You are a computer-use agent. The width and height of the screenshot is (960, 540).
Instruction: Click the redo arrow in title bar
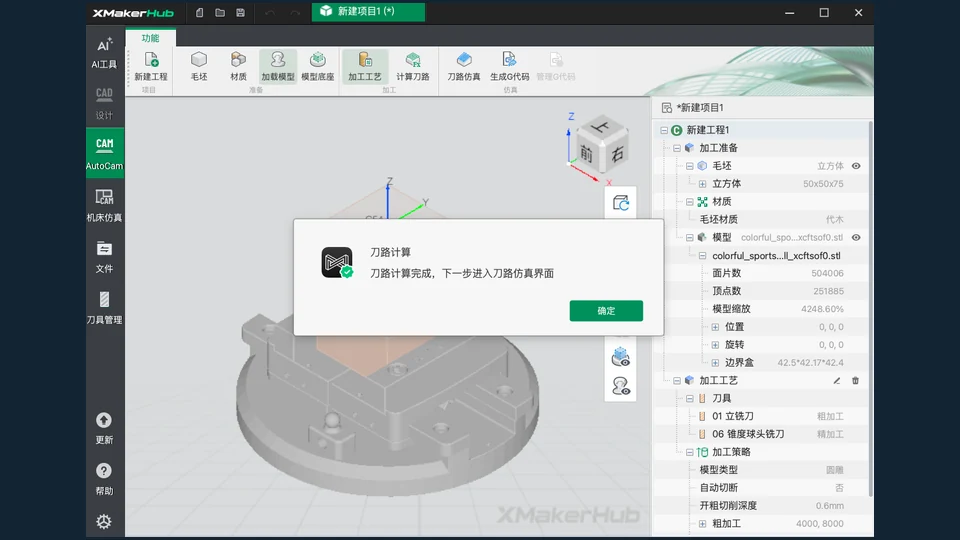295,12
